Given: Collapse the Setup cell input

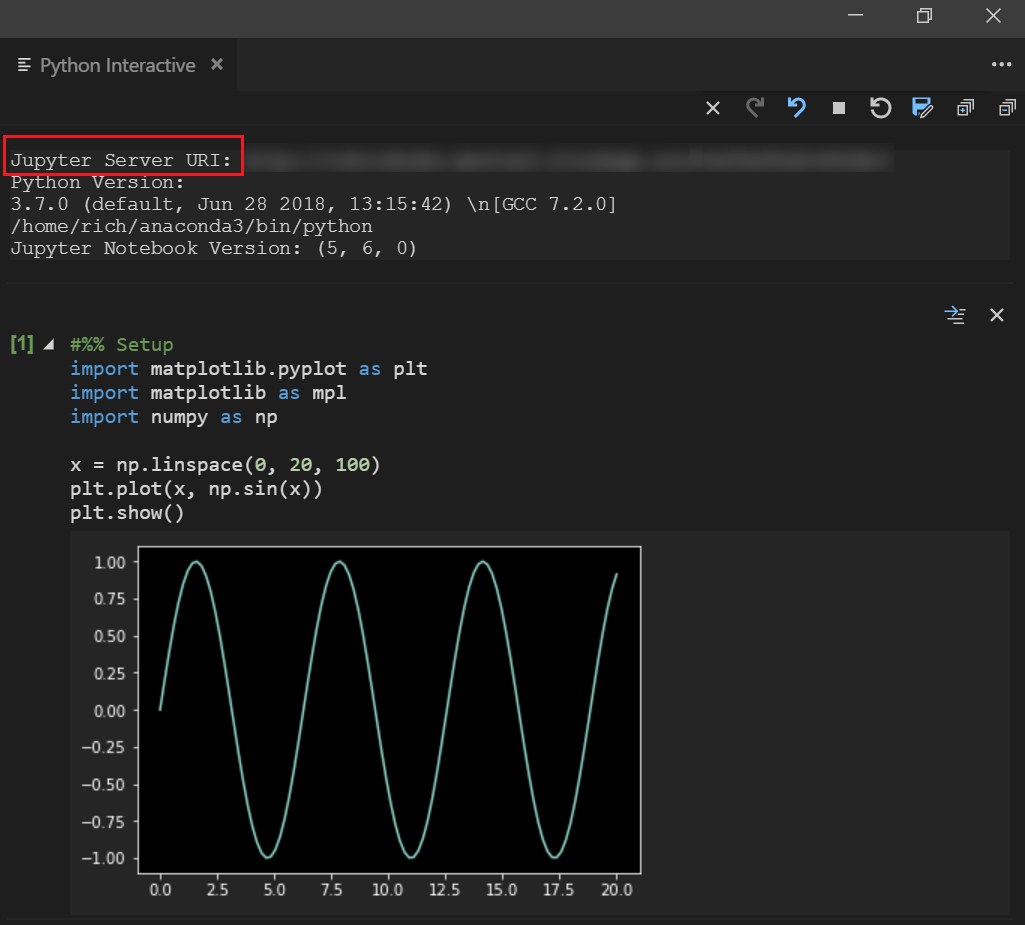Looking at the screenshot, I should point(46,343).
